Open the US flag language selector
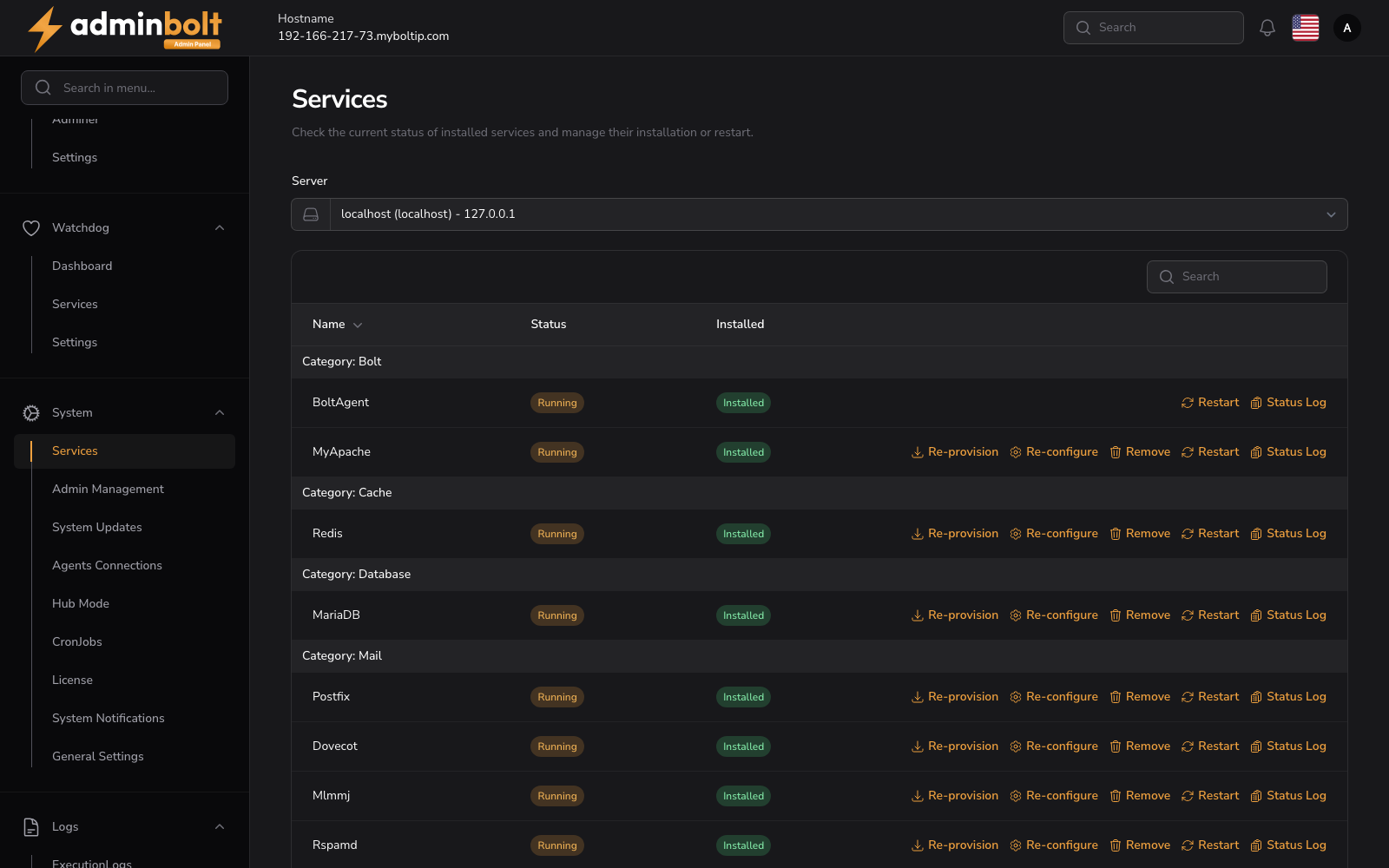1389x868 pixels. click(x=1306, y=28)
